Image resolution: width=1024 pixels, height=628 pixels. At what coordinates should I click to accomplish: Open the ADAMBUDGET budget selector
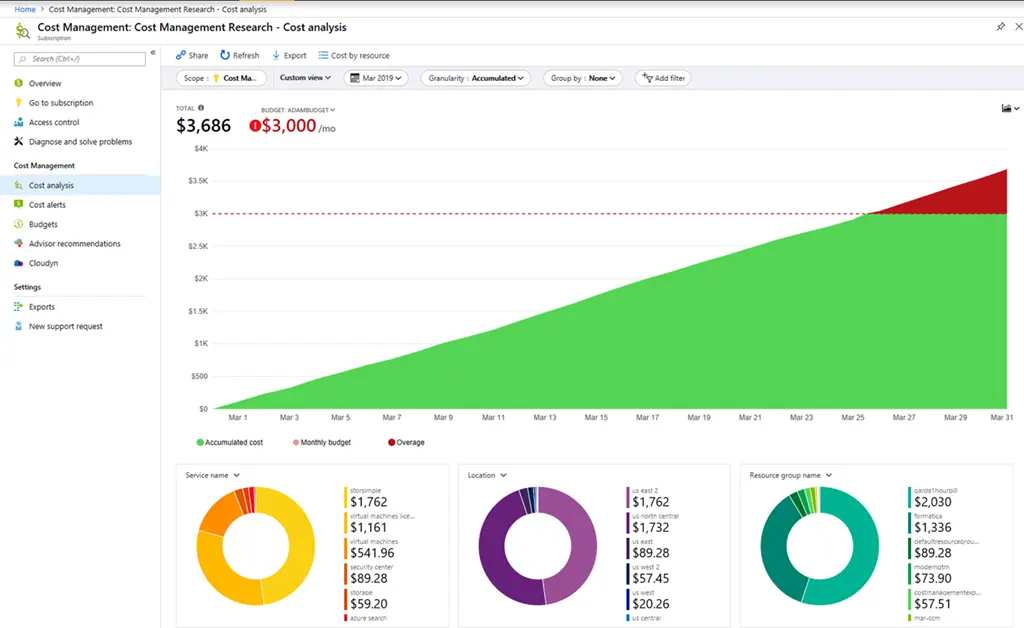(x=298, y=110)
